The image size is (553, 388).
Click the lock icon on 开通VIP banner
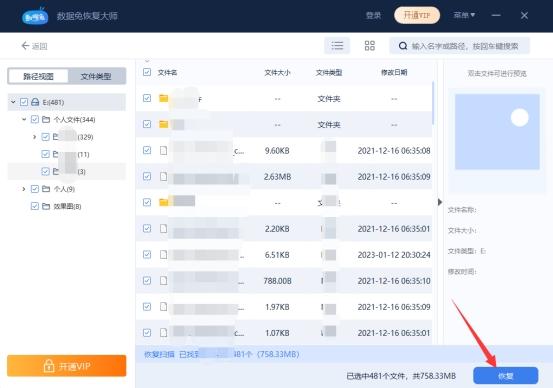tap(49, 366)
